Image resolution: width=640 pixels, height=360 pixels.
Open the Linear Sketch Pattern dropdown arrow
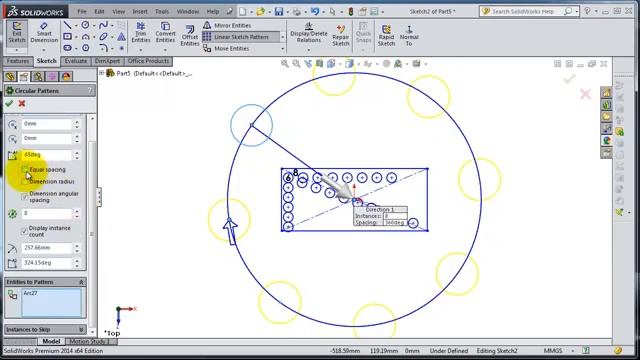282,37
